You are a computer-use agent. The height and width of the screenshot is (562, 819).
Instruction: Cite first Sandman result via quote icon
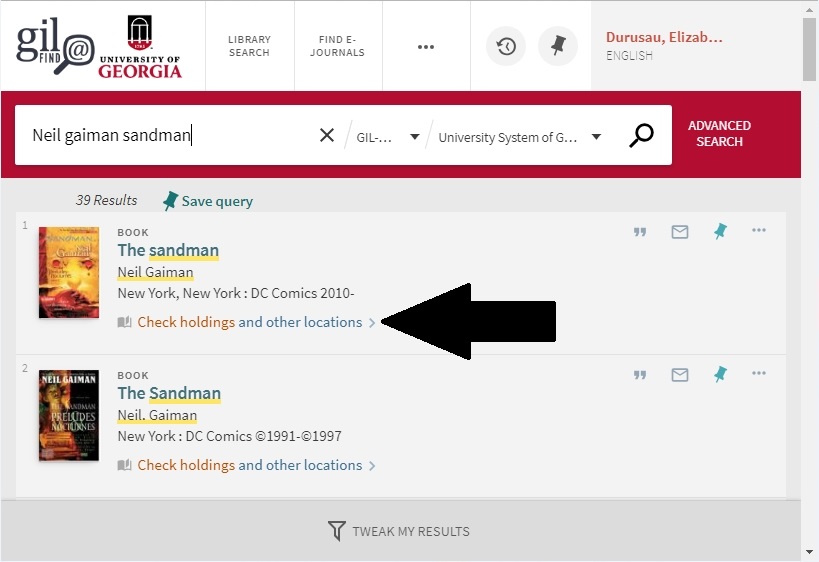click(x=640, y=232)
